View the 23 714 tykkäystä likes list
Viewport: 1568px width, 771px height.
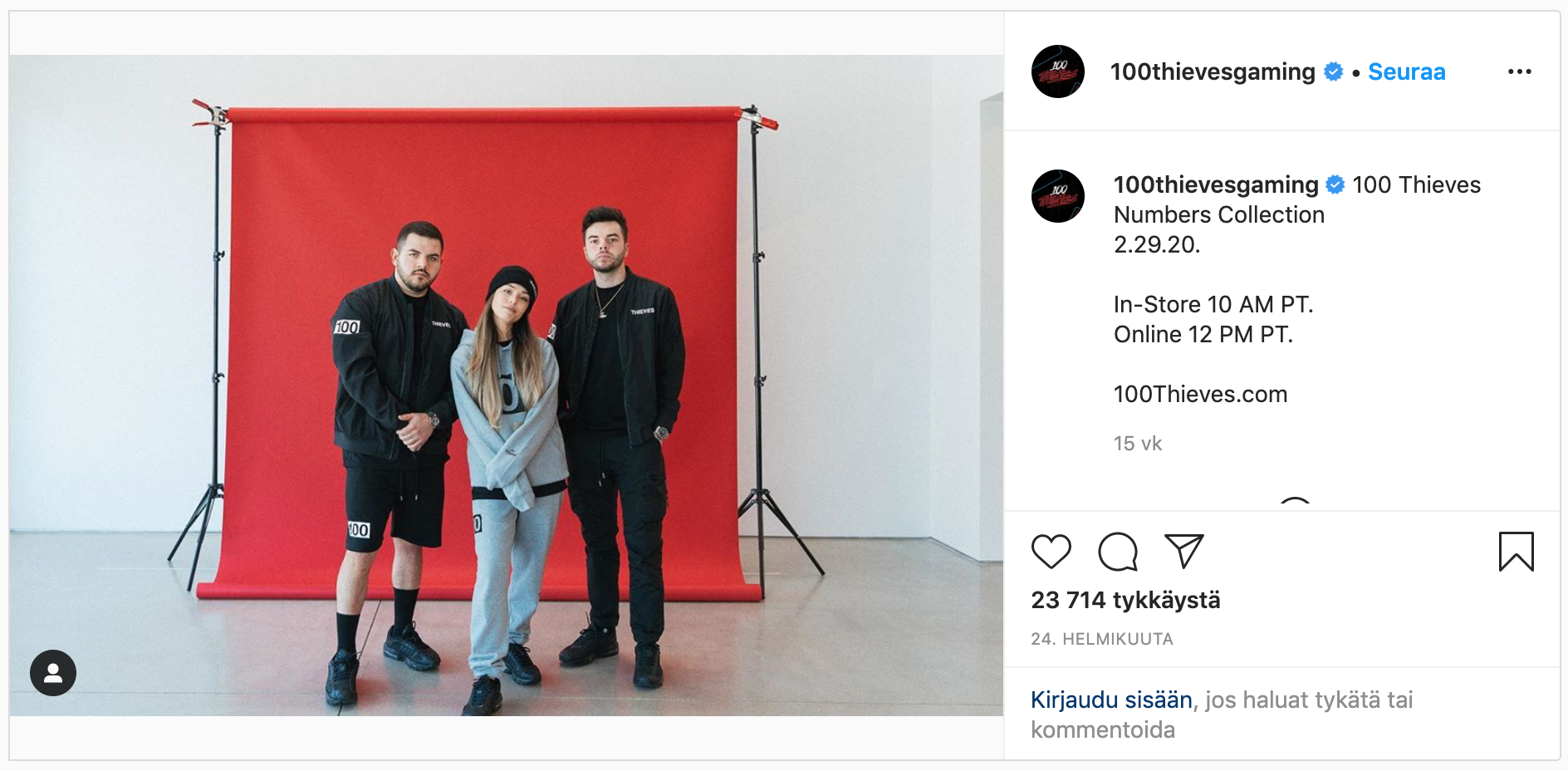coord(1125,600)
